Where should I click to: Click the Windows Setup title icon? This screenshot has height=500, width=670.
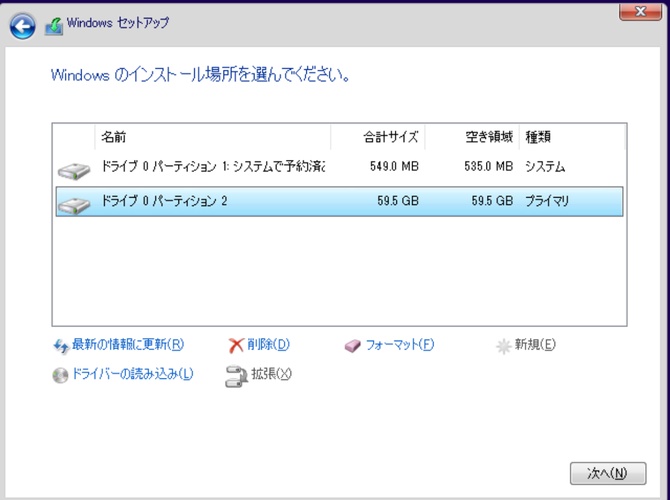click(x=54, y=25)
